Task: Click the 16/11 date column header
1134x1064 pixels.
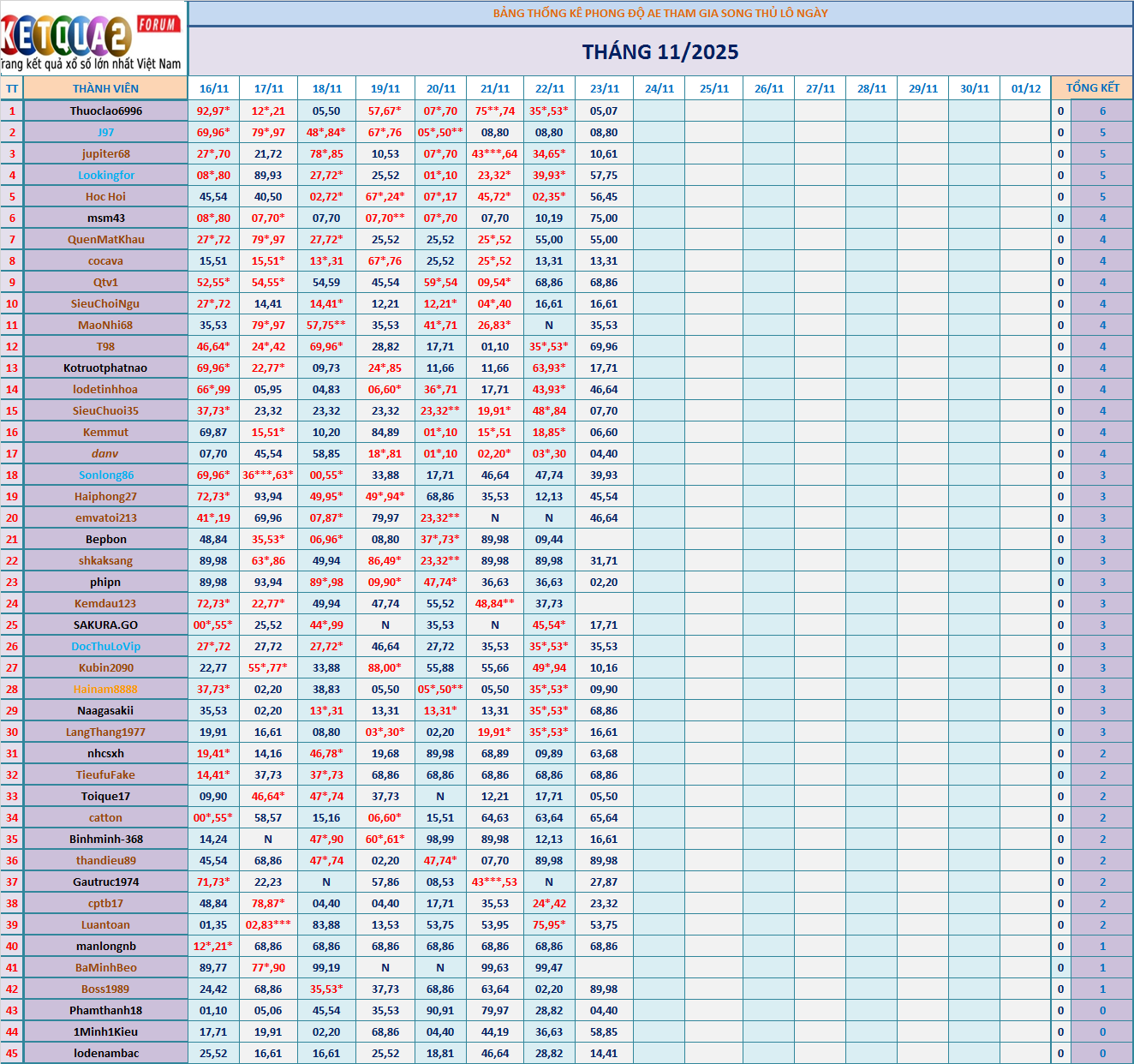Action: (x=214, y=88)
